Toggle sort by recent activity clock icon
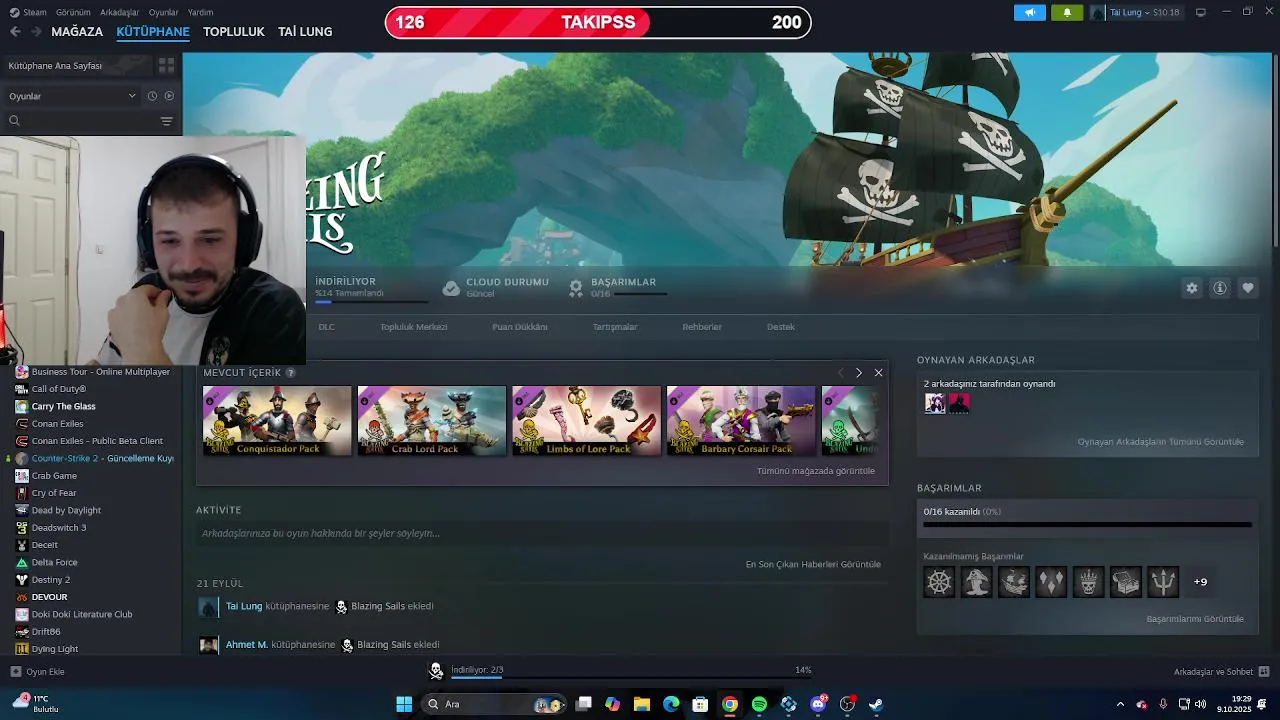The image size is (1280, 720). coord(152,96)
